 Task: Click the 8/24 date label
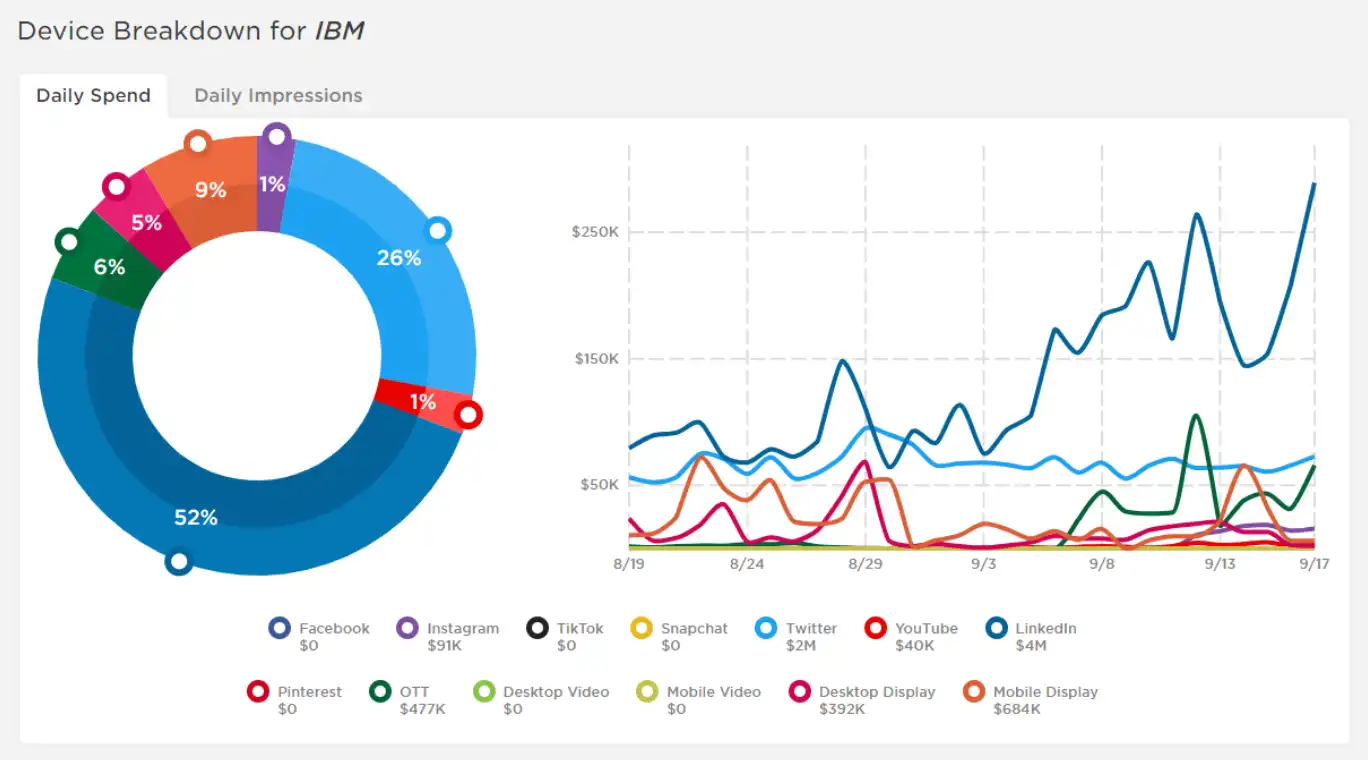click(747, 564)
